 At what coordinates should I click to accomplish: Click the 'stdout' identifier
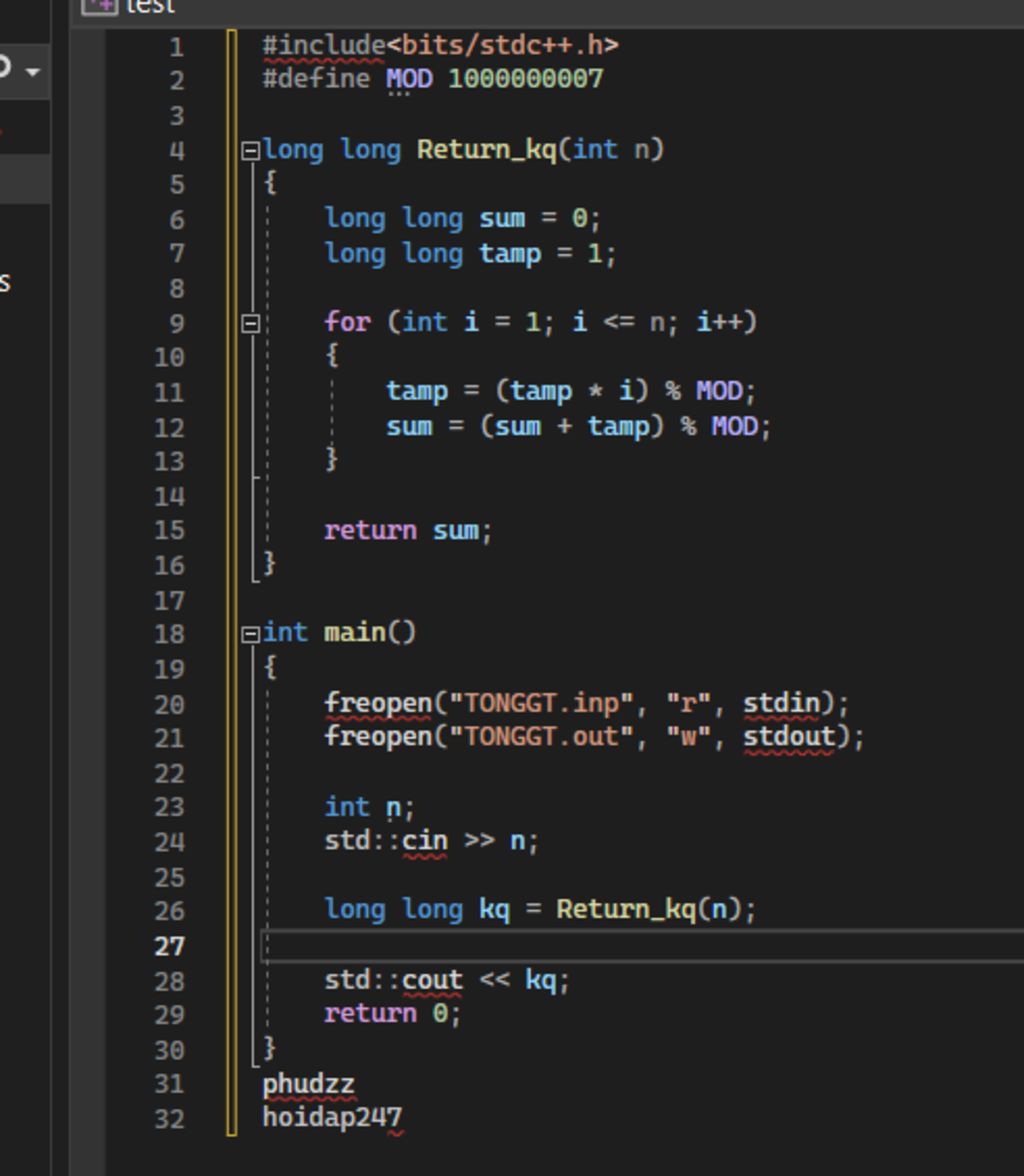pyautogui.click(x=789, y=736)
